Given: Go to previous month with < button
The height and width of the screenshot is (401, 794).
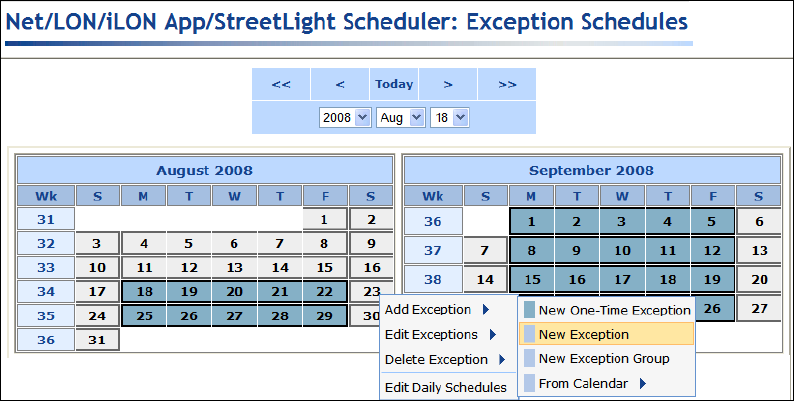Looking at the screenshot, I should (x=340, y=84).
